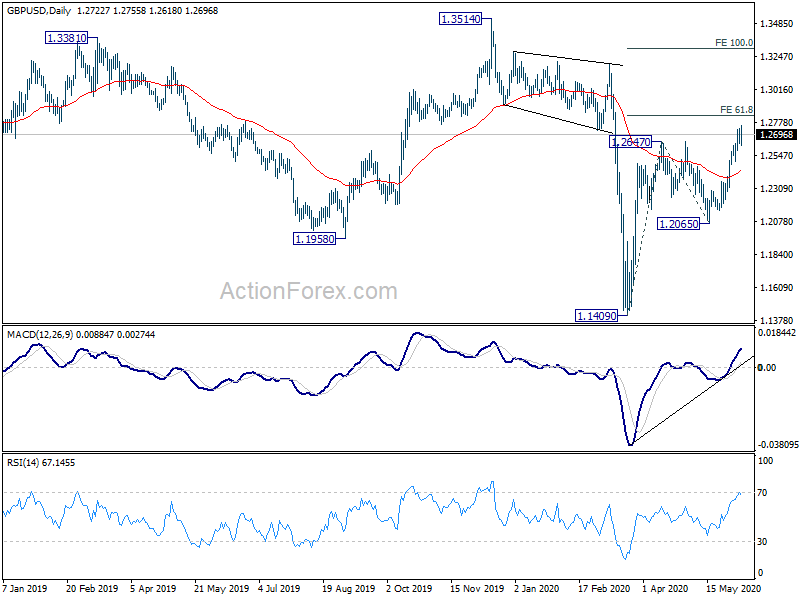Image resolution: width=800 pixels, height=600 pixels.
Task: Click the 15 May 2020 date label
Action: (734, 588)
